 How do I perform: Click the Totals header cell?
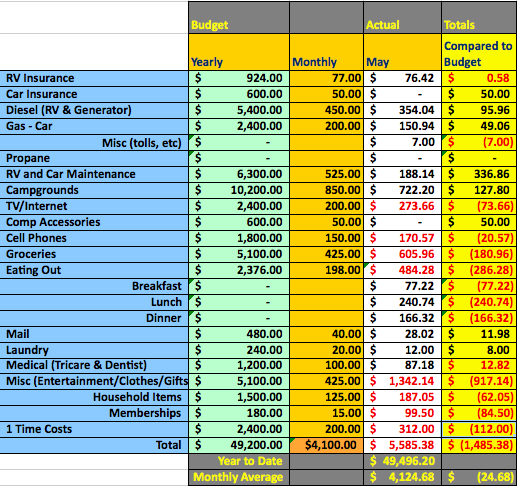click(x=479, y=18)
